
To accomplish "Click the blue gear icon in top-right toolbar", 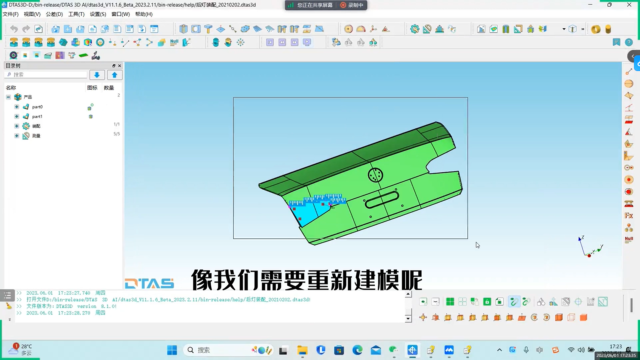I will pyautogui.click(x=415, y=29).
